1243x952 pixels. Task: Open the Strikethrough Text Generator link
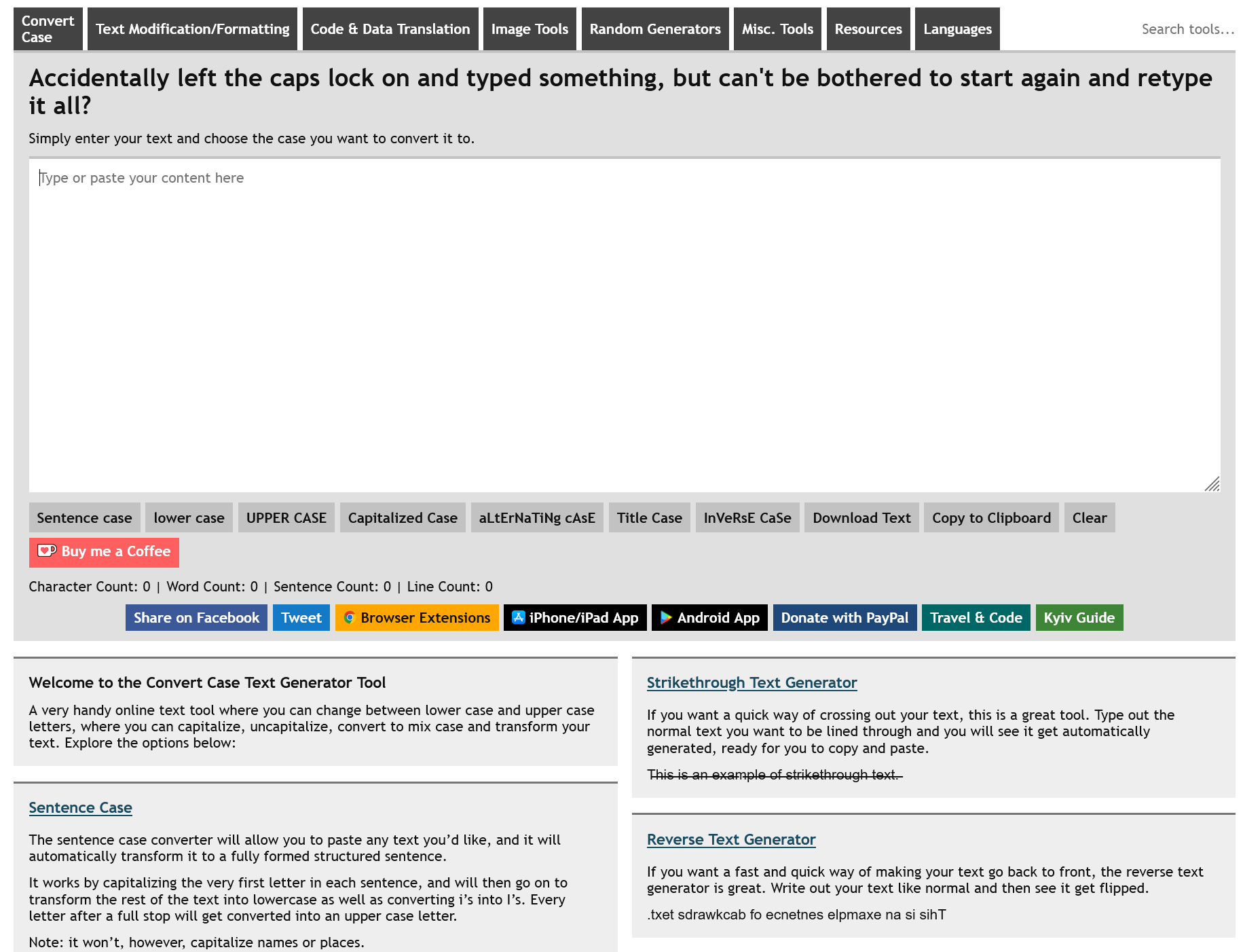[752, 683]
